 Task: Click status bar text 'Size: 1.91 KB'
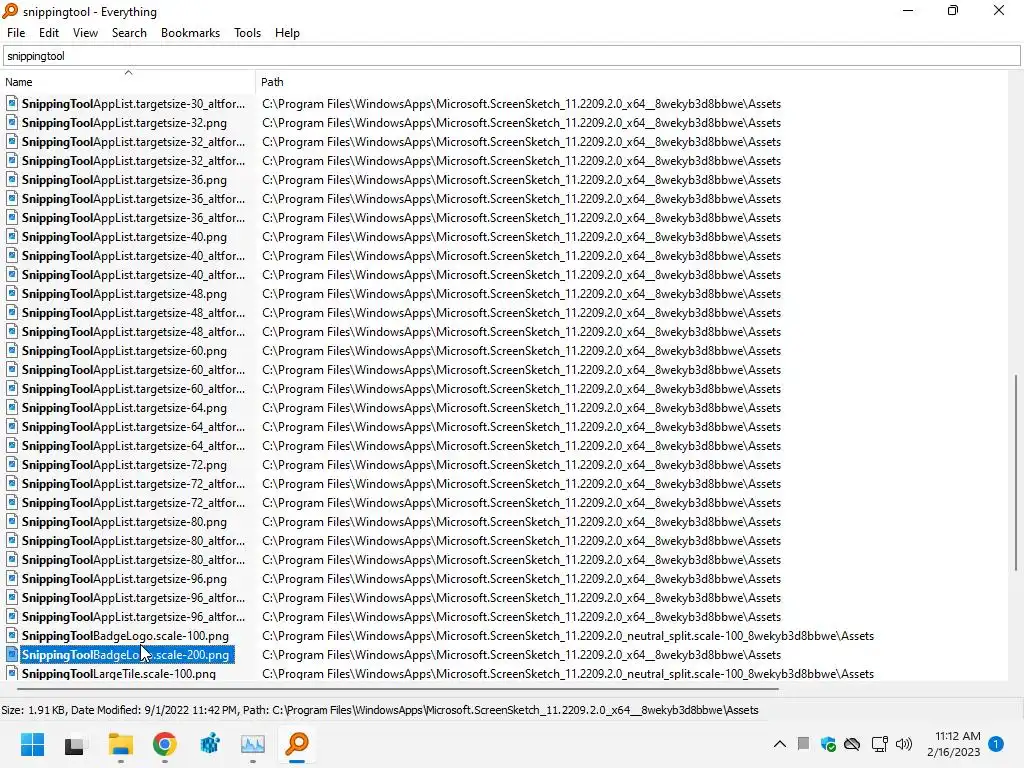[33, 710]
